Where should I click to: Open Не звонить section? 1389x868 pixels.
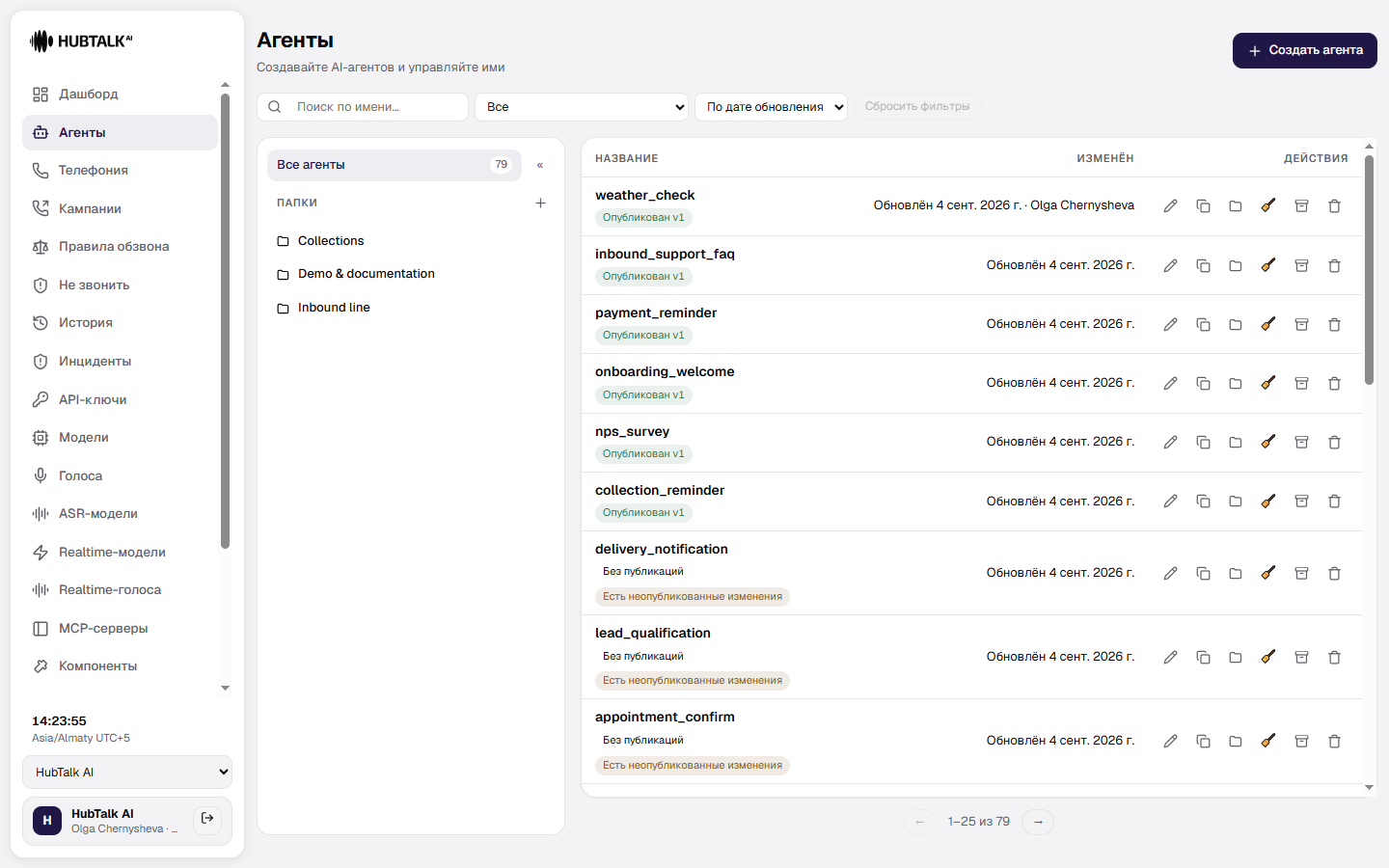coord(120,285)
